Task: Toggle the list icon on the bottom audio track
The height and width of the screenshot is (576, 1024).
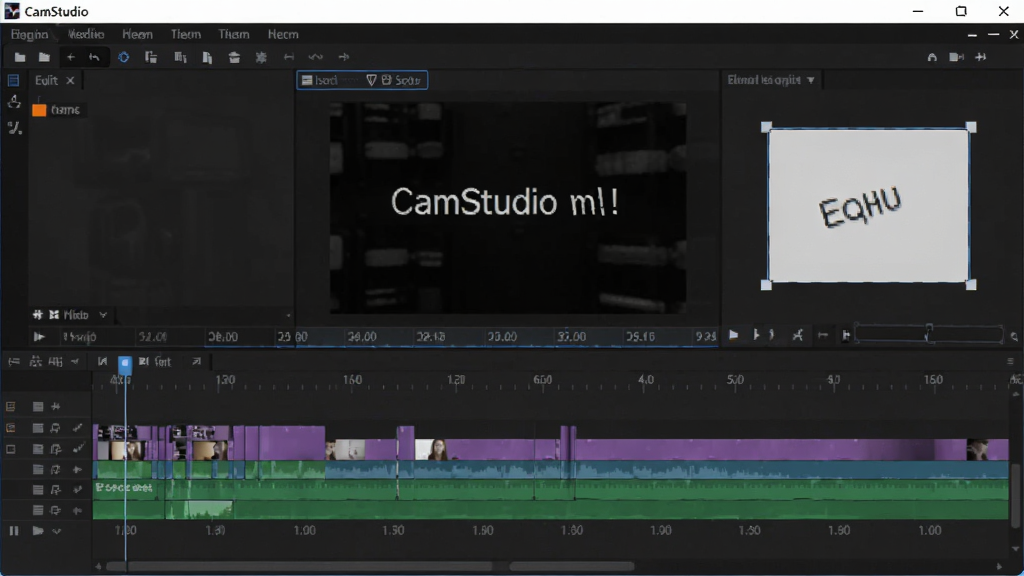Action: [x=38, y=510]
